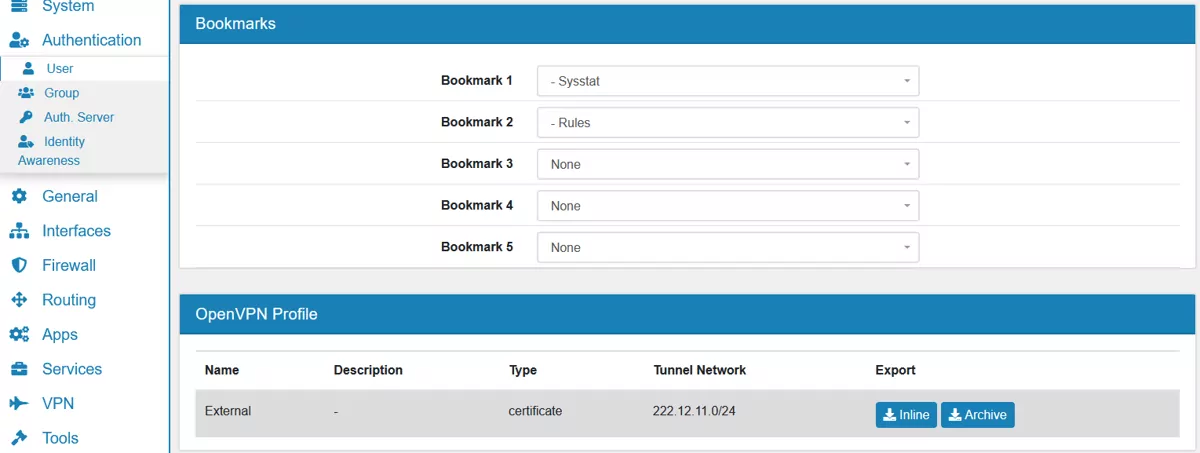Click the Apps gears icon

[x=19, y=335]
